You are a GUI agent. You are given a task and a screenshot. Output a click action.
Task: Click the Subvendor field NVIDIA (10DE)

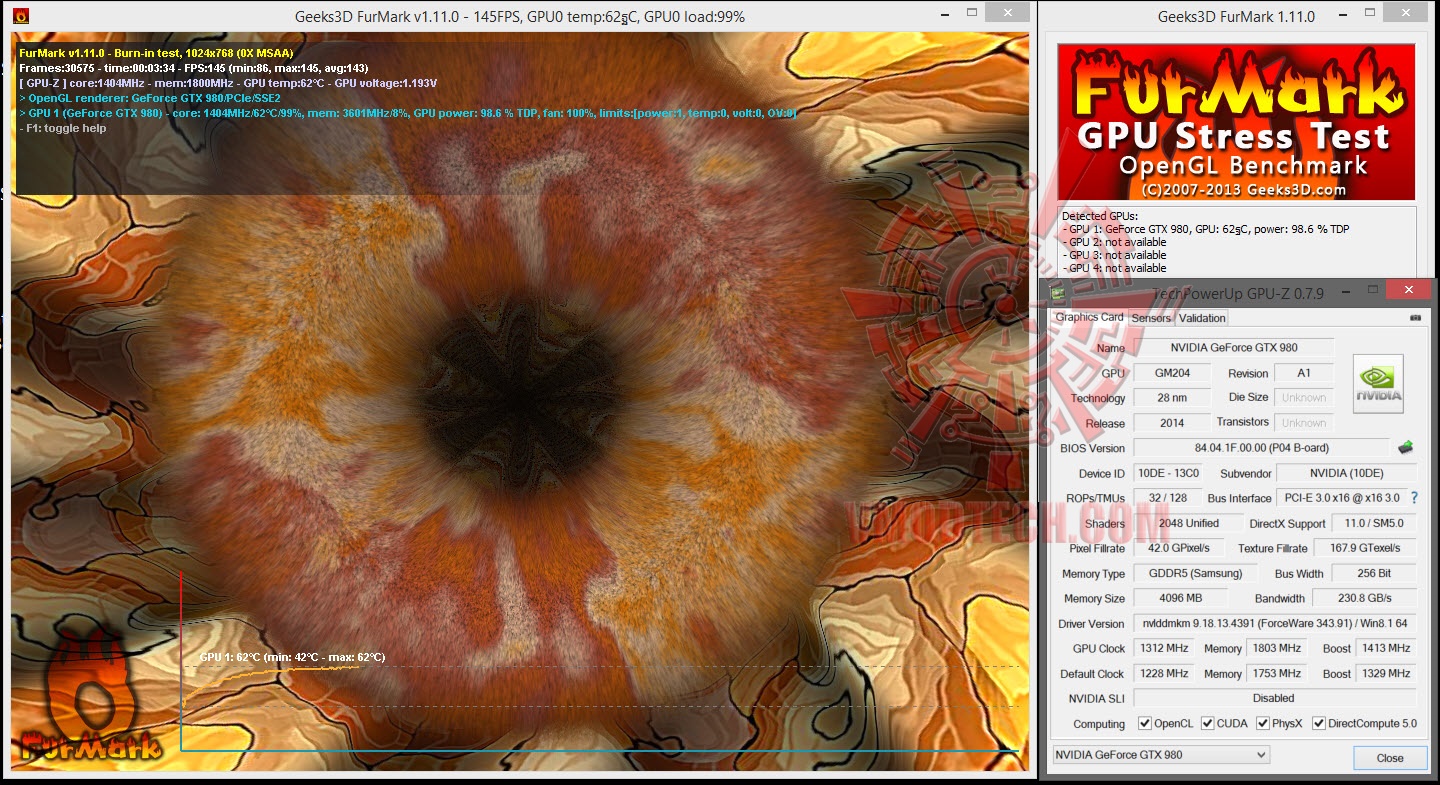click(1347, 473)
